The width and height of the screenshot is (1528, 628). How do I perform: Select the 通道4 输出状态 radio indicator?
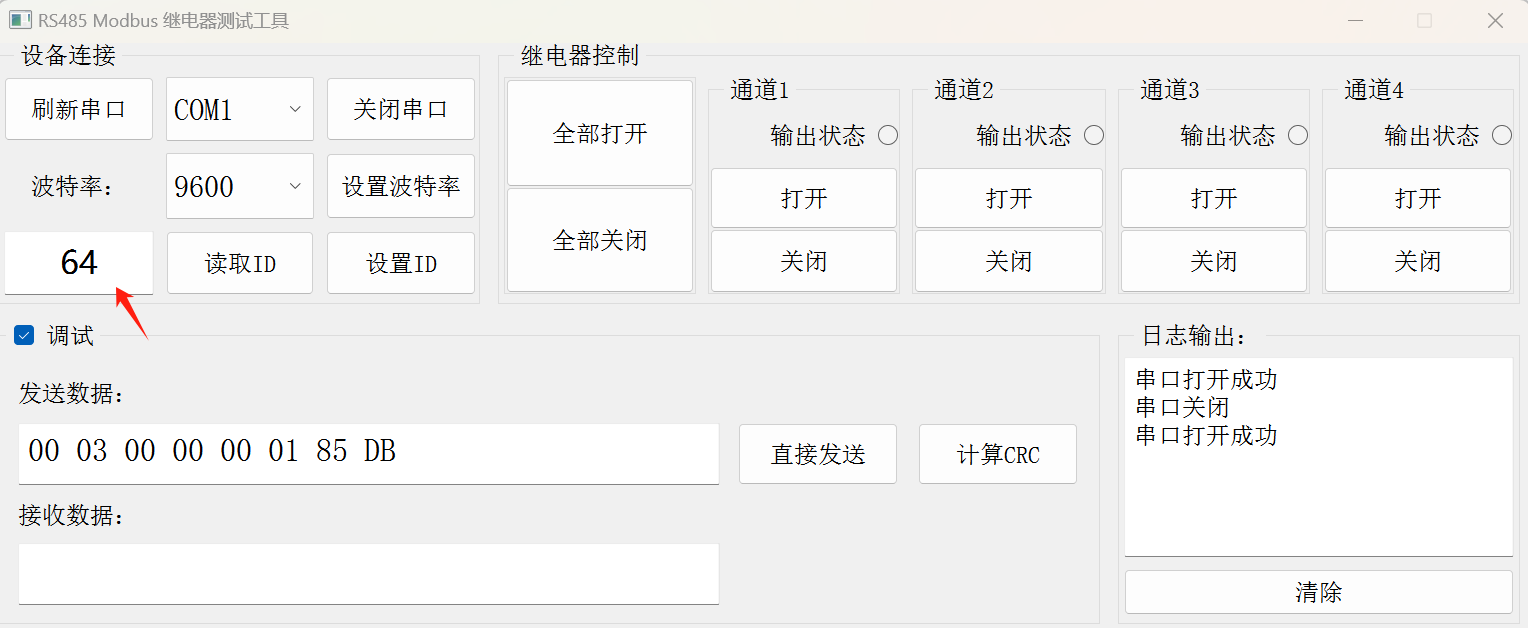coord(1502,135)
